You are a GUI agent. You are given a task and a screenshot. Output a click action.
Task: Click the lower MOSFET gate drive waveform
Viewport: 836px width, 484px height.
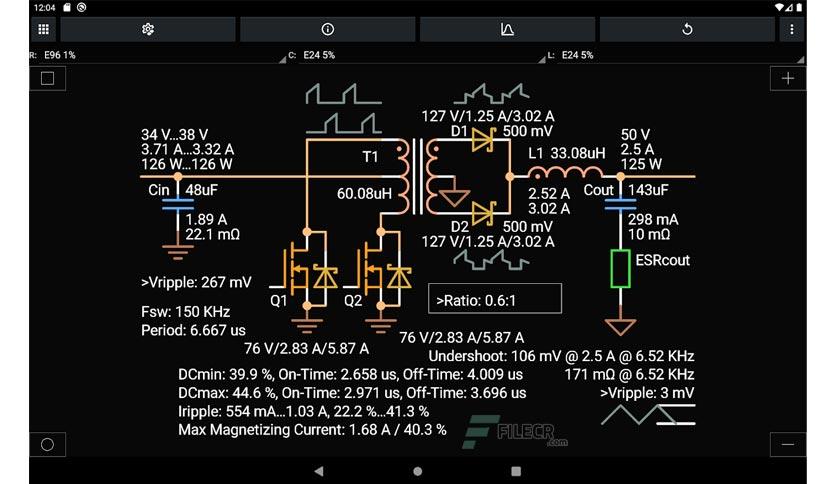pyautogui.click(x=343, y=123)
